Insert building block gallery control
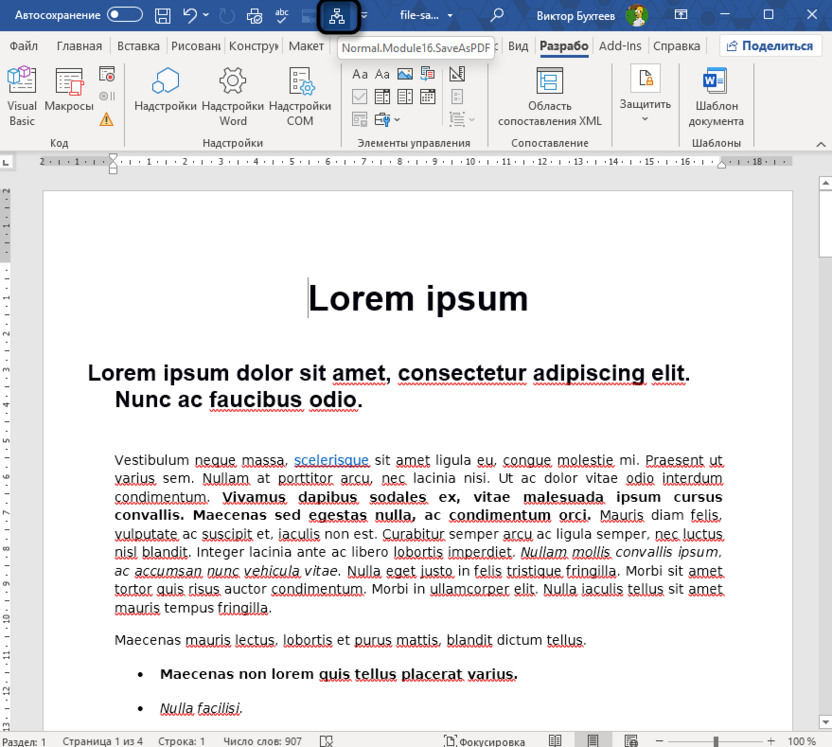The height and width of the screenshot is (747, 832). pyautogui.click(x=428, y=74)
